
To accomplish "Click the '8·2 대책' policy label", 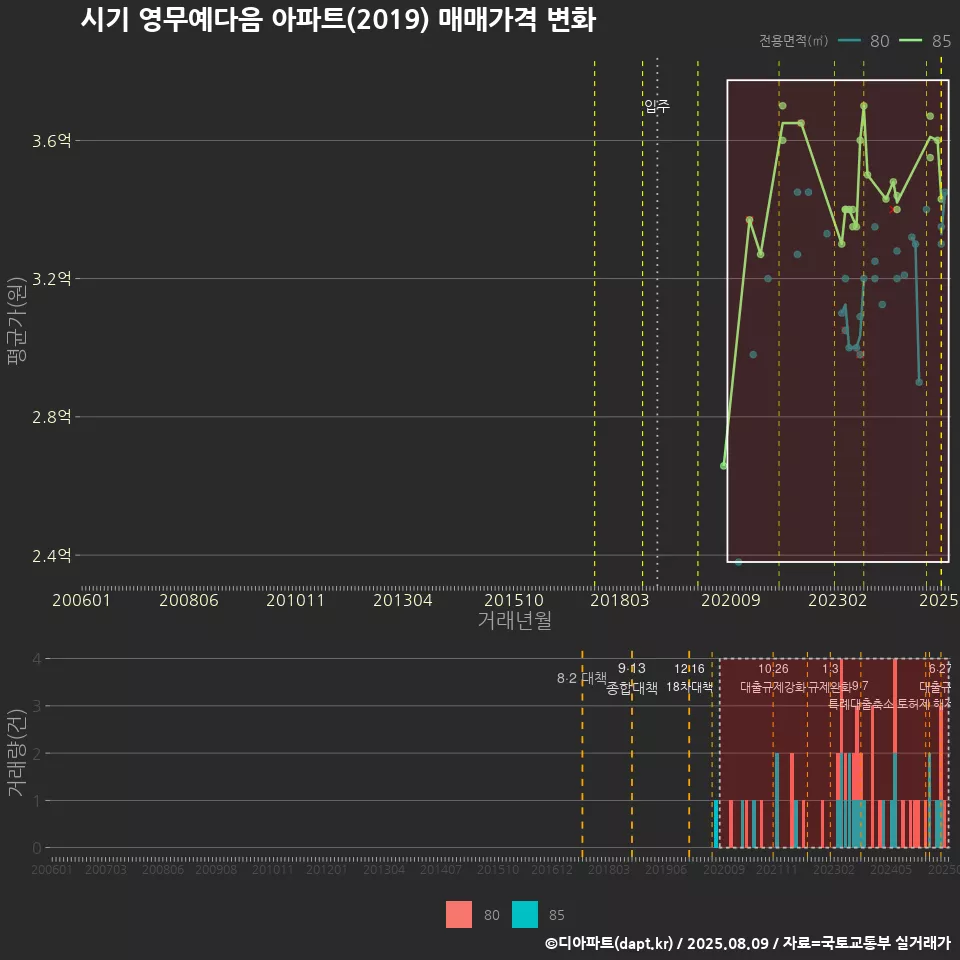I will [x=581, y=678].
